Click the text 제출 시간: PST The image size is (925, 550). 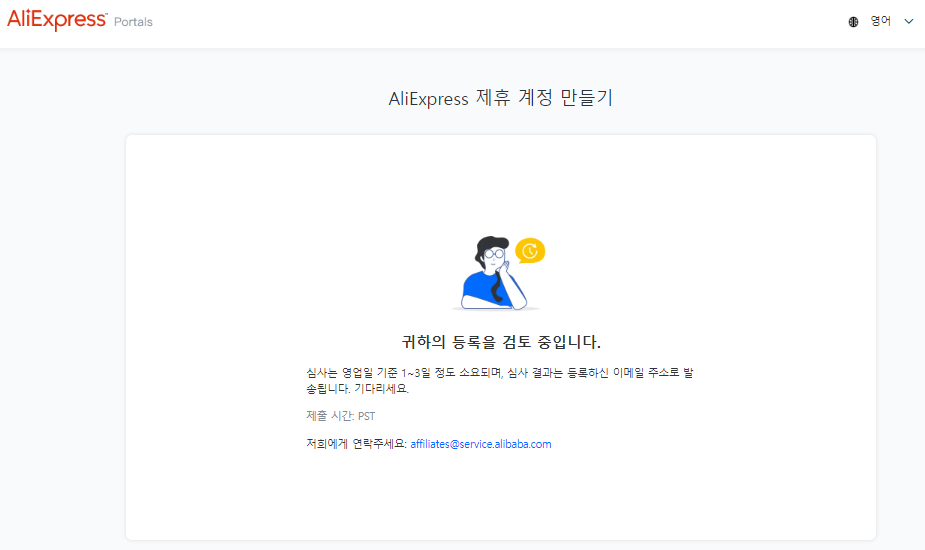point(340,416)
